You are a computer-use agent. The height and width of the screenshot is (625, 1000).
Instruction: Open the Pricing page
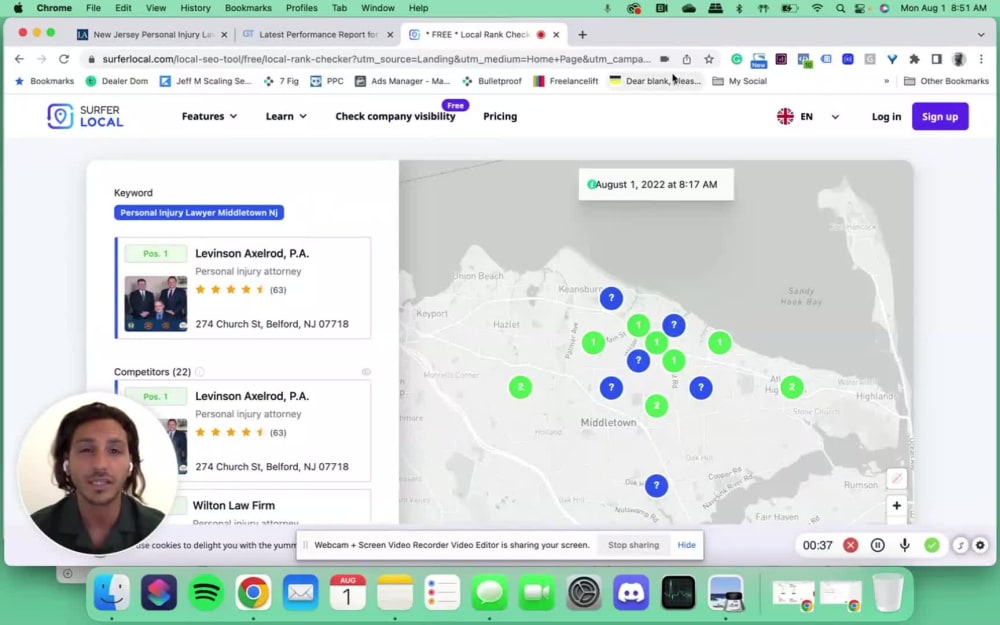tap(500, 116)
